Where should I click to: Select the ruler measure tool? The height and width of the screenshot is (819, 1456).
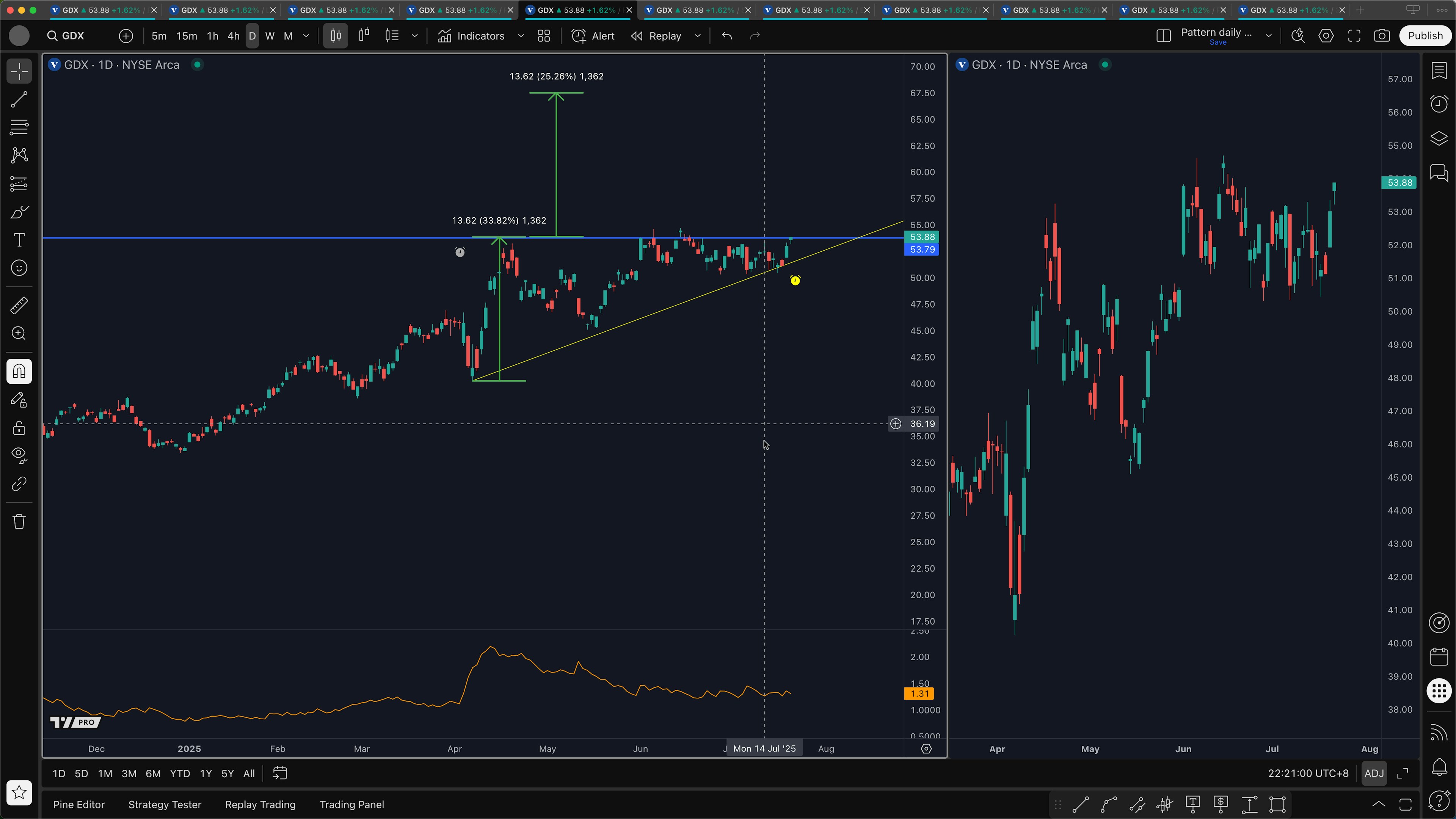pyautogui.click(x=19, y=306)
